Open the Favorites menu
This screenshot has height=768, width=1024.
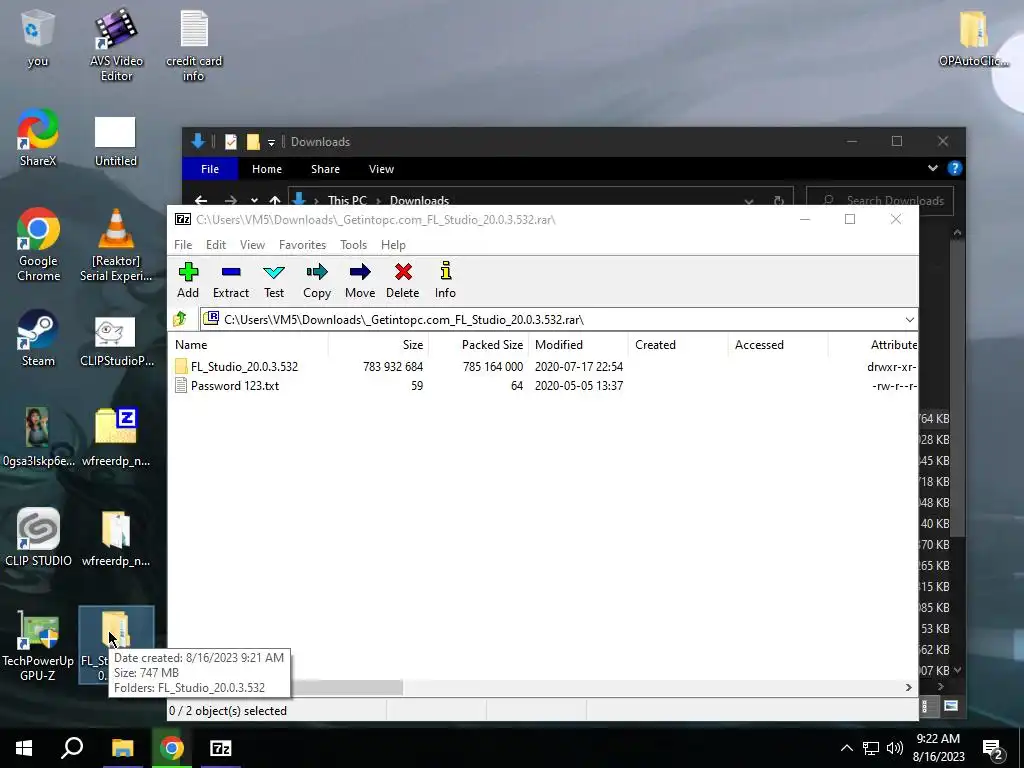tap(302, 245)
